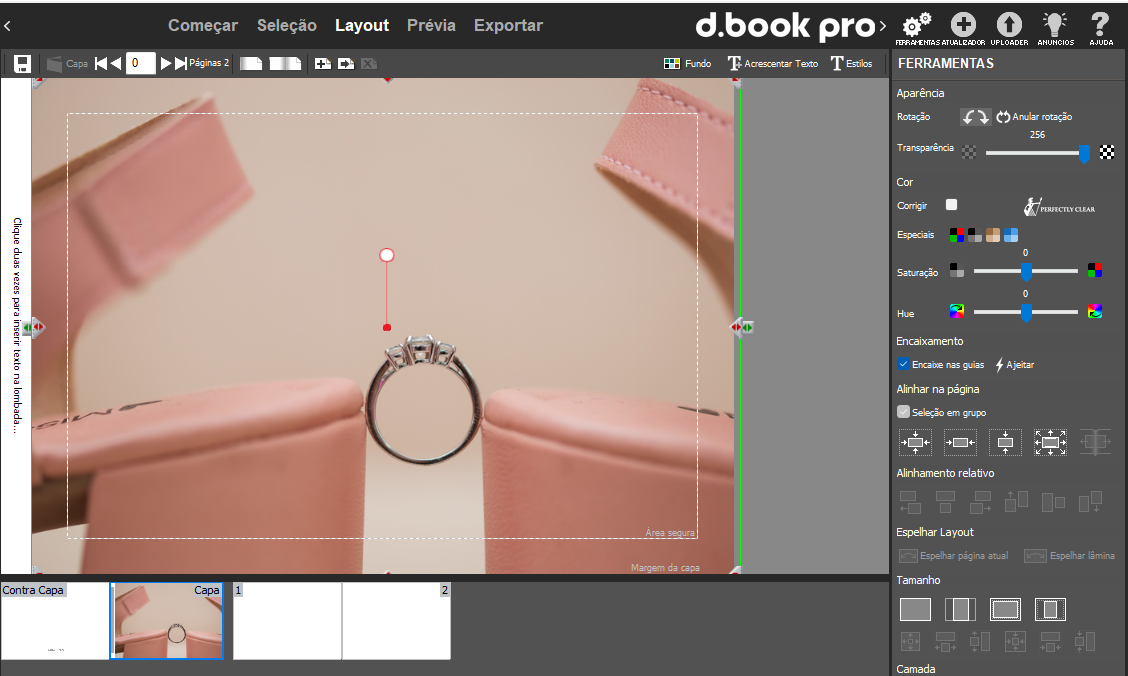Adjust the Transparência slider handle
The width and height of the screenshot is (1128, 676).
click(1084, 153)
